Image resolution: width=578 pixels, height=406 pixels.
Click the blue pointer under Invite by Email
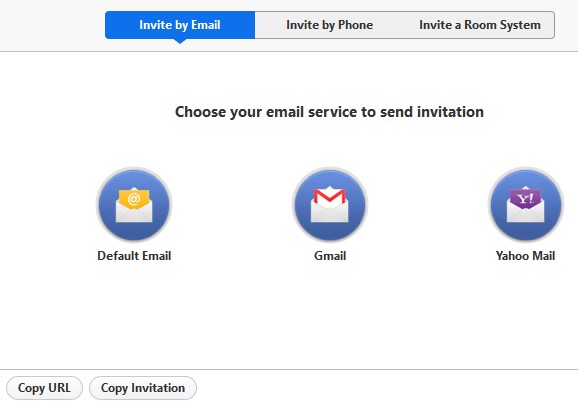(x=180, y=41)
